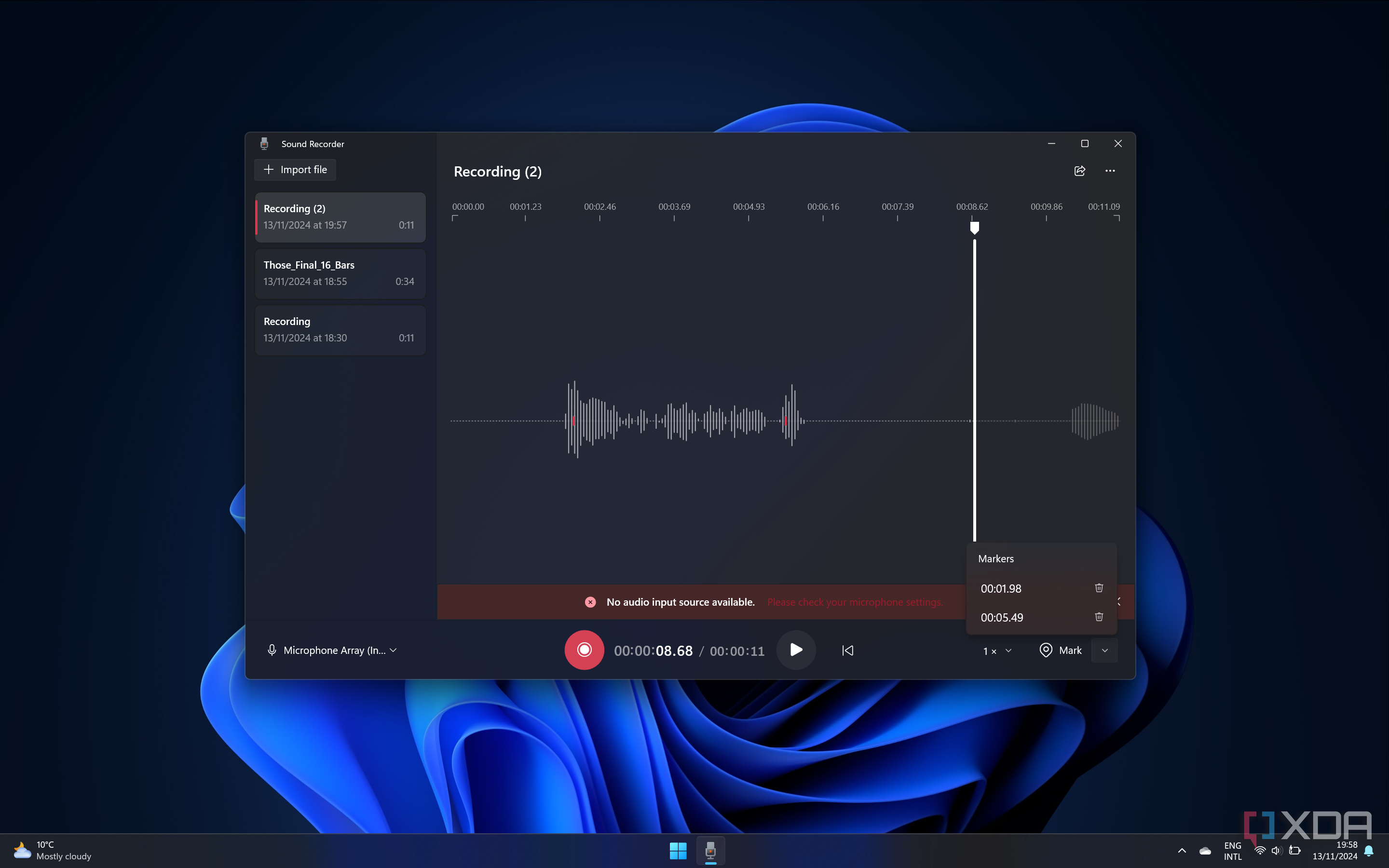Click the Import file button

[x=295, y=170]
